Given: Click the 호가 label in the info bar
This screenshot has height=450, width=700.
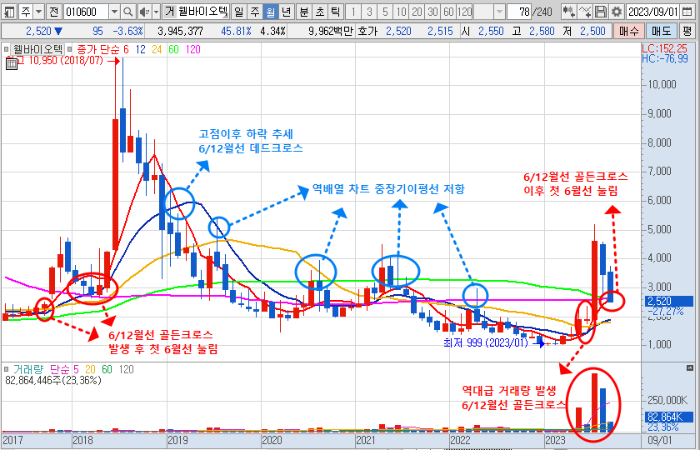Looking at the screenshot, I should (x=367, y=31).
